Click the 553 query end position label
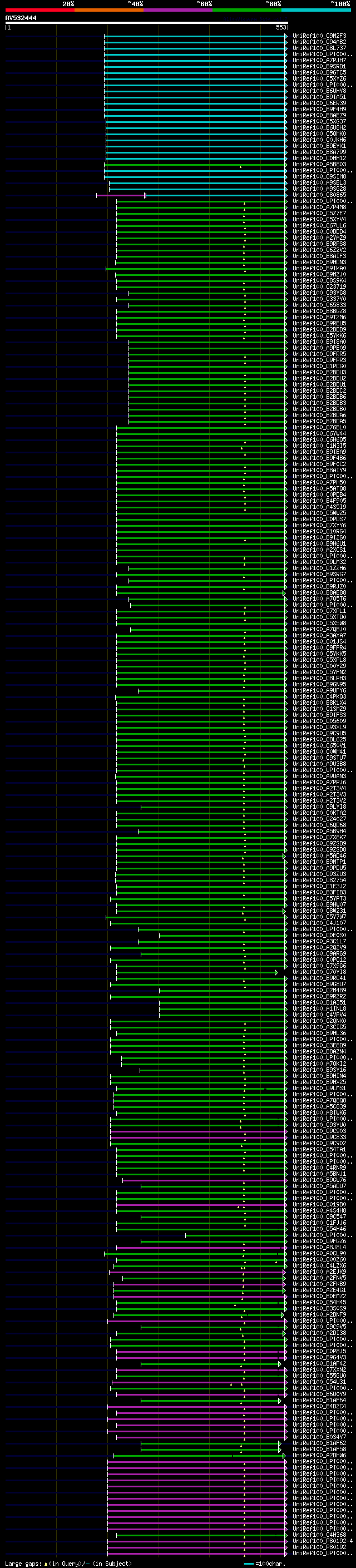This screenshot has height=1568, width=356. 280,27
